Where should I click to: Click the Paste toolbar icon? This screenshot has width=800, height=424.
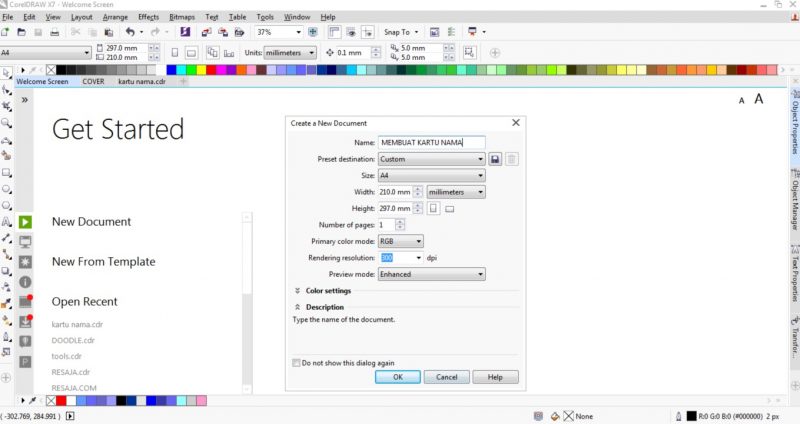point(109,32)
